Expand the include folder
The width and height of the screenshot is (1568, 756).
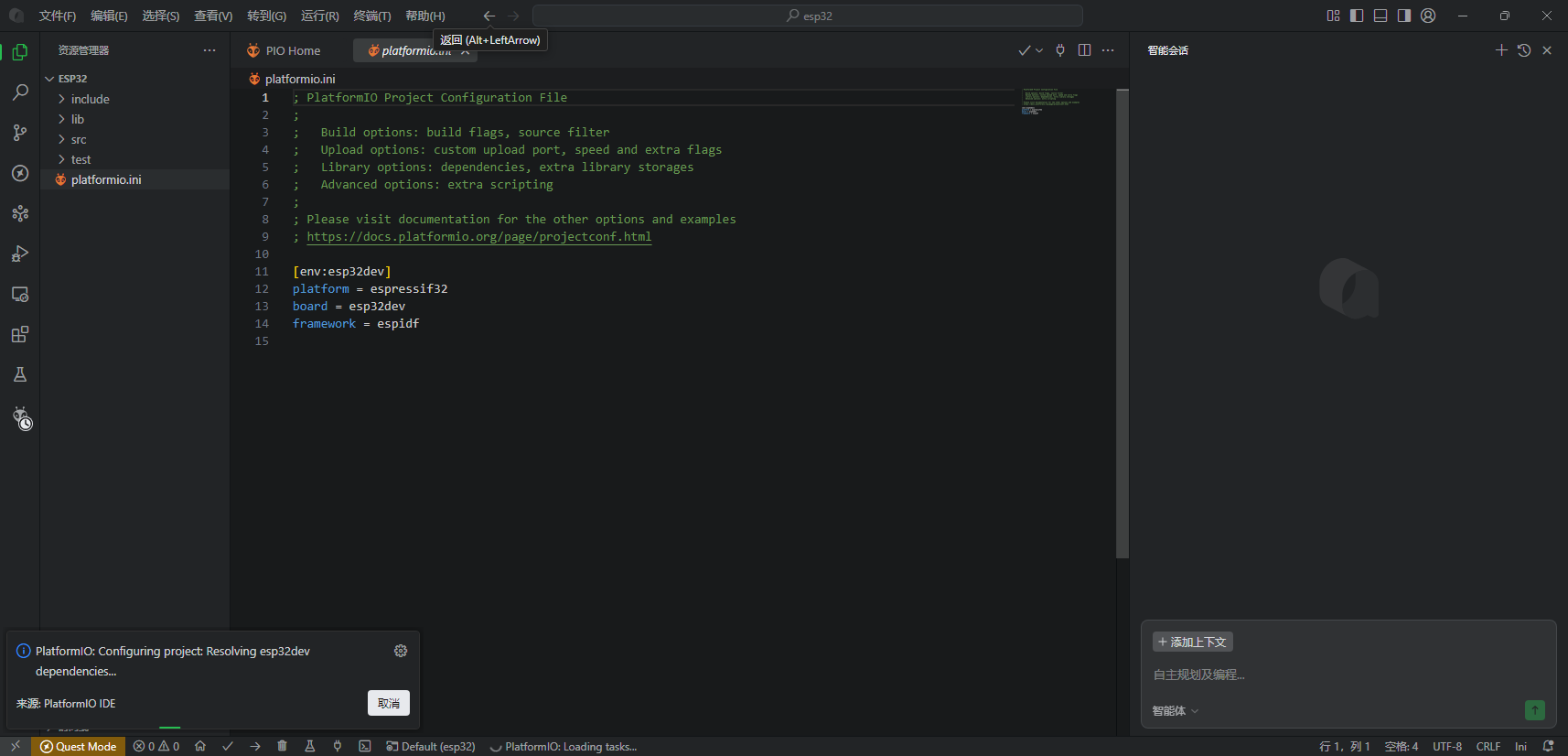click(90, 99)
